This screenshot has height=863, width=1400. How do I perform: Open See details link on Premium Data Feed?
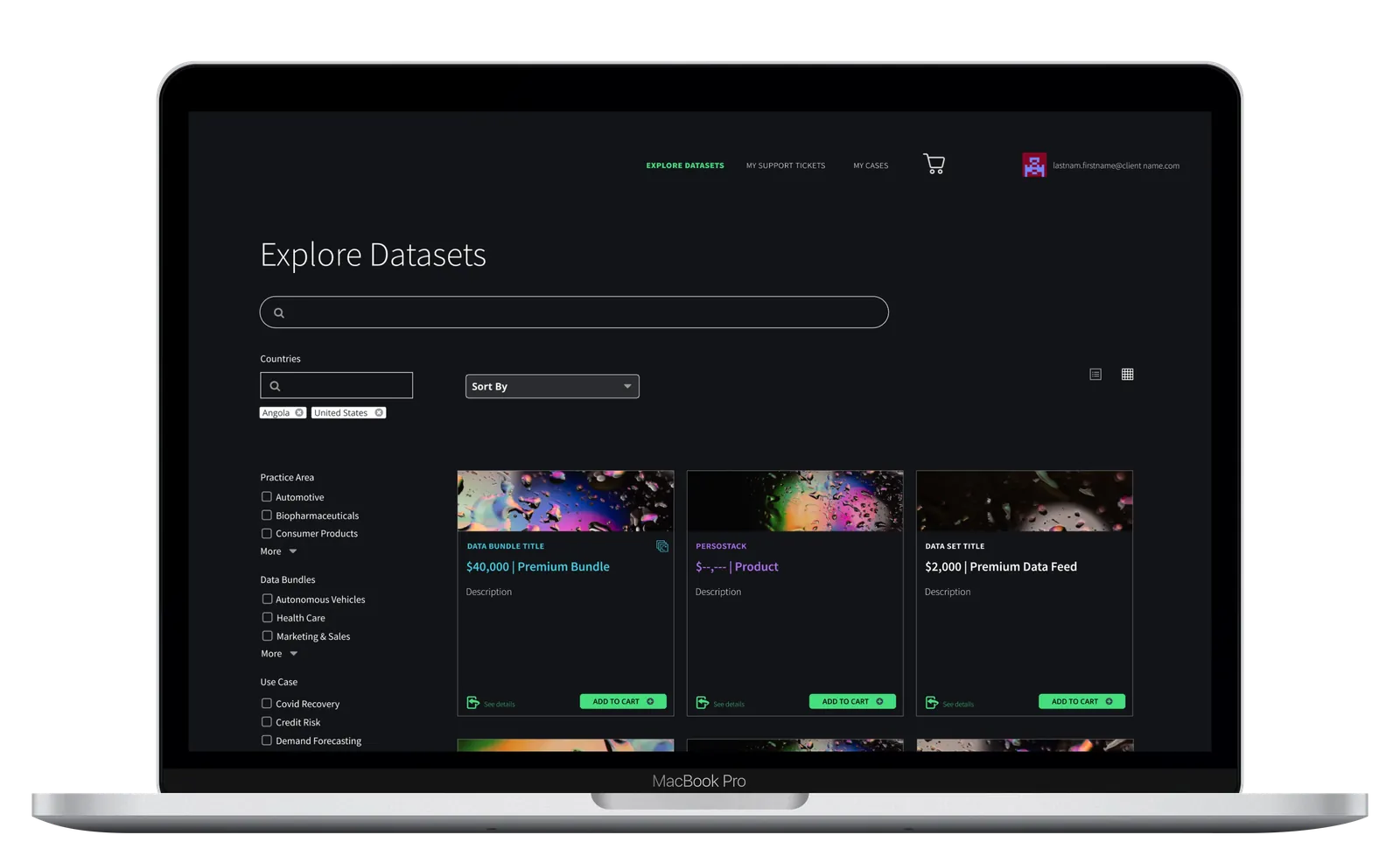958,705
